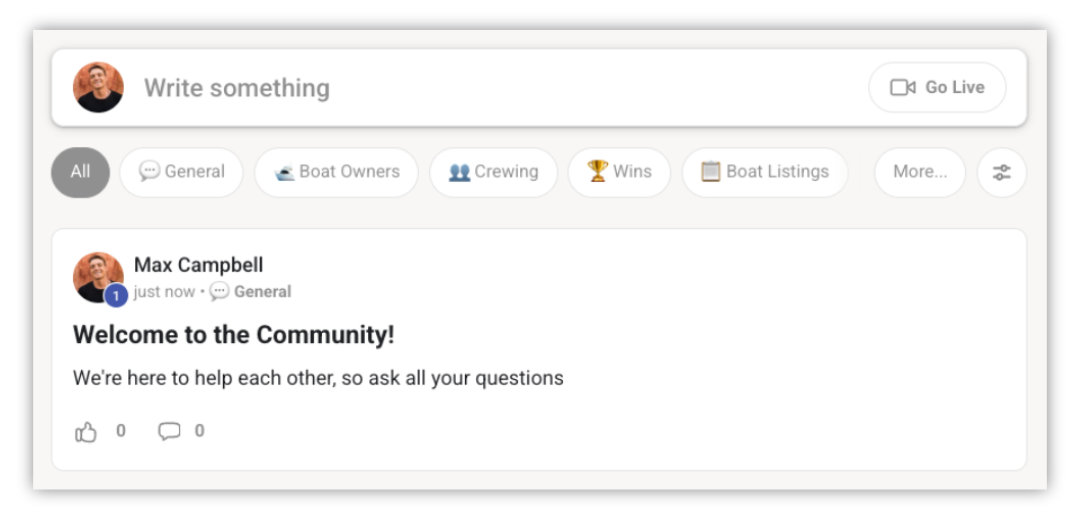Screen dimensions: 1080x520
Task: Click the people icon in Crewing filter
Action: point(460,172)
